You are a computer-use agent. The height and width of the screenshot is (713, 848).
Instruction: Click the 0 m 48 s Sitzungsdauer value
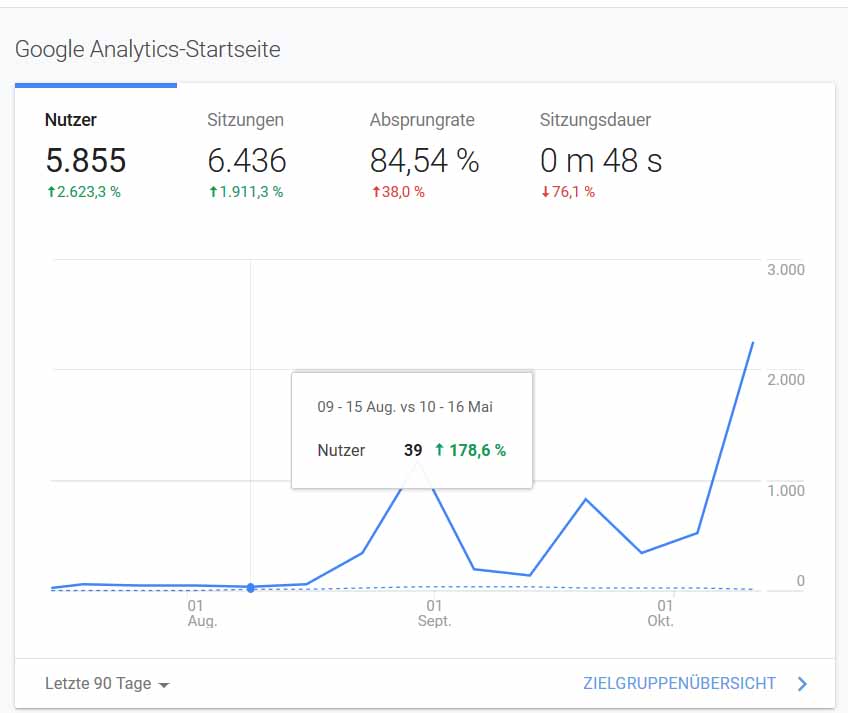click(x=601, y=161)
